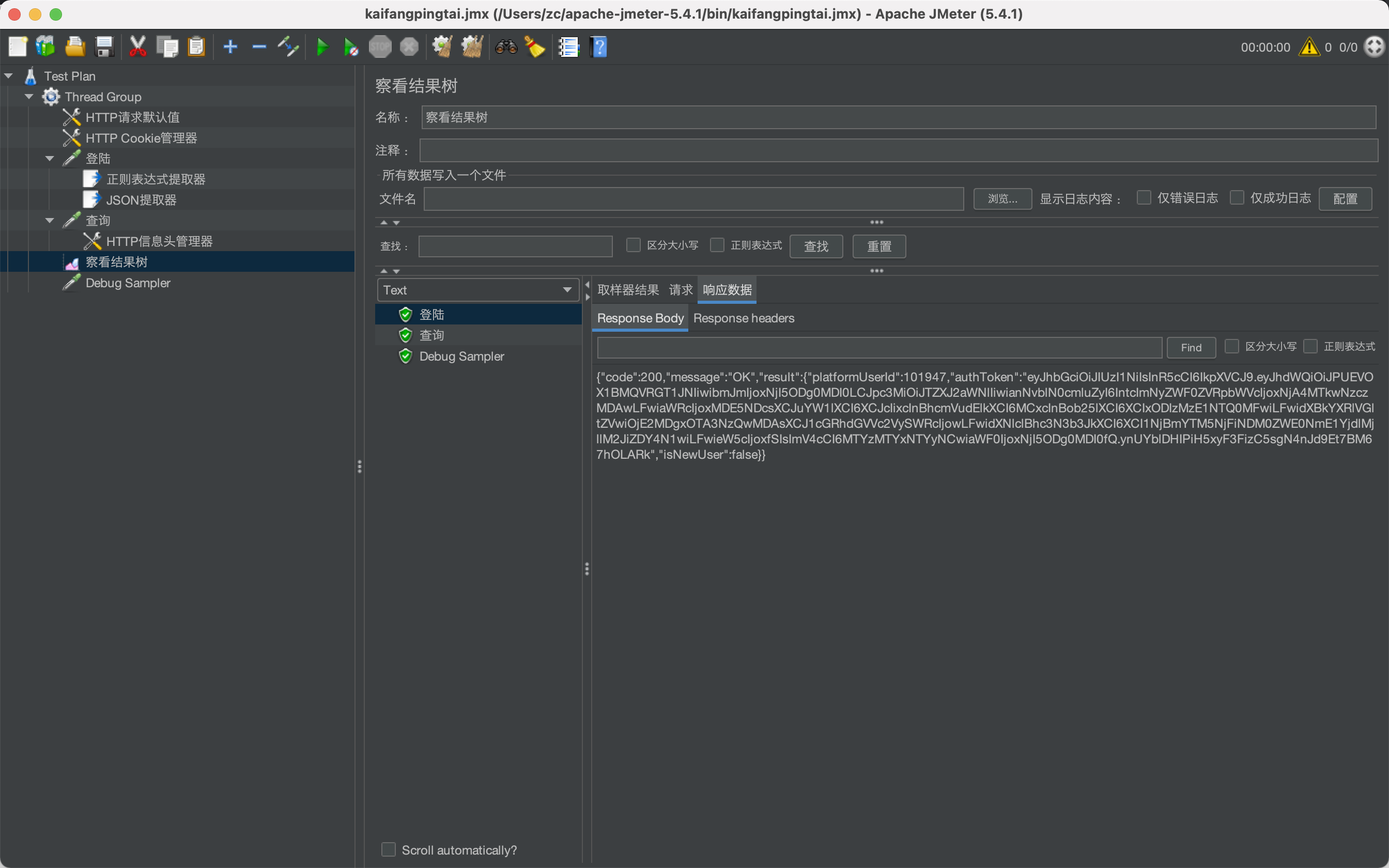This screenshot has height=868, width=1389.
Task: Save the test plan with floppy icon
Action: (104, 47)
